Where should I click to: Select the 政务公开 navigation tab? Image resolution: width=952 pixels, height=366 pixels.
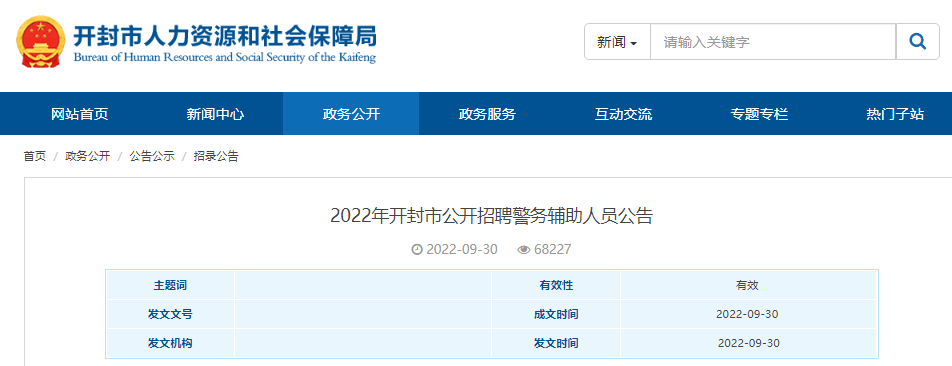(x=351, y=114)
